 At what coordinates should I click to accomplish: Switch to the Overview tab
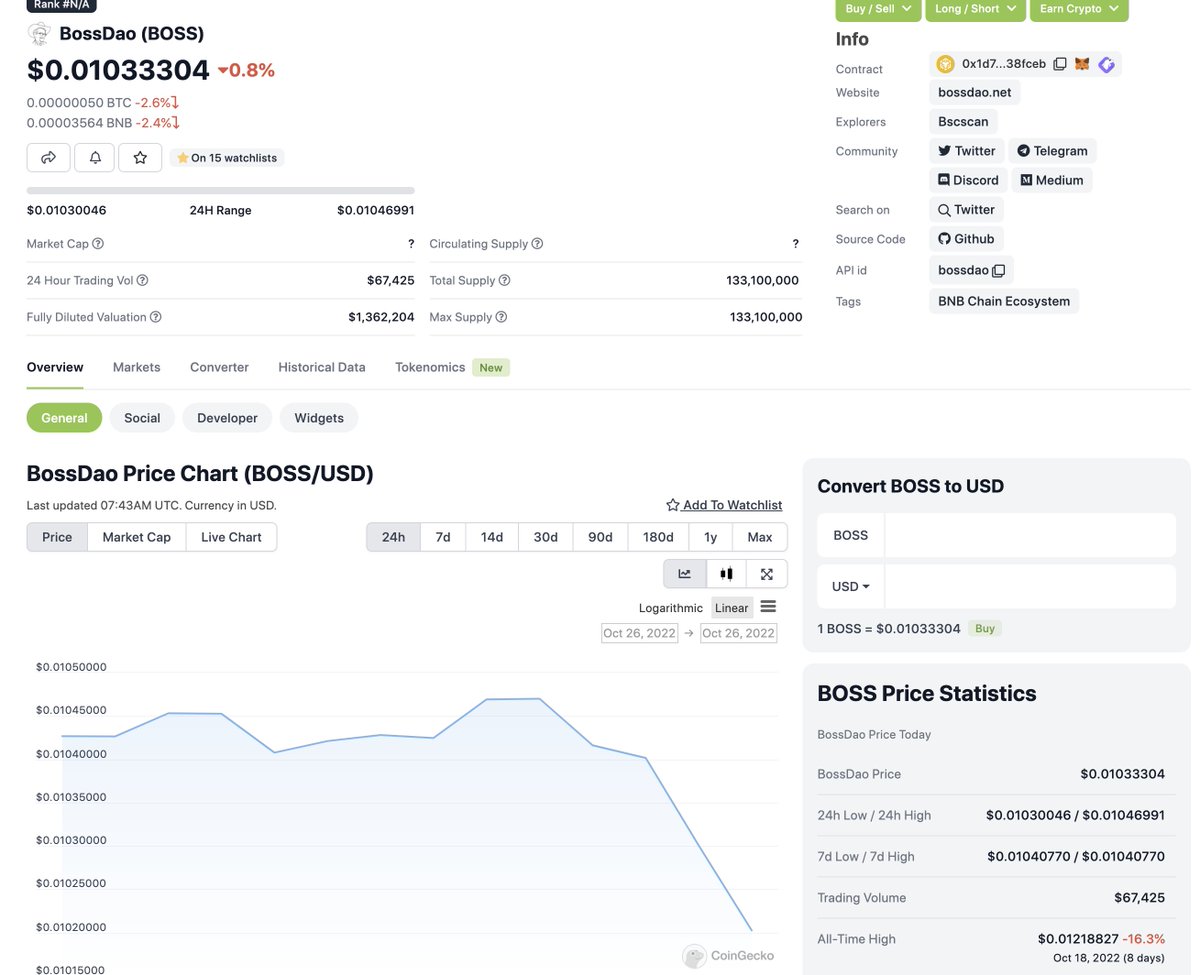(55, 367)
